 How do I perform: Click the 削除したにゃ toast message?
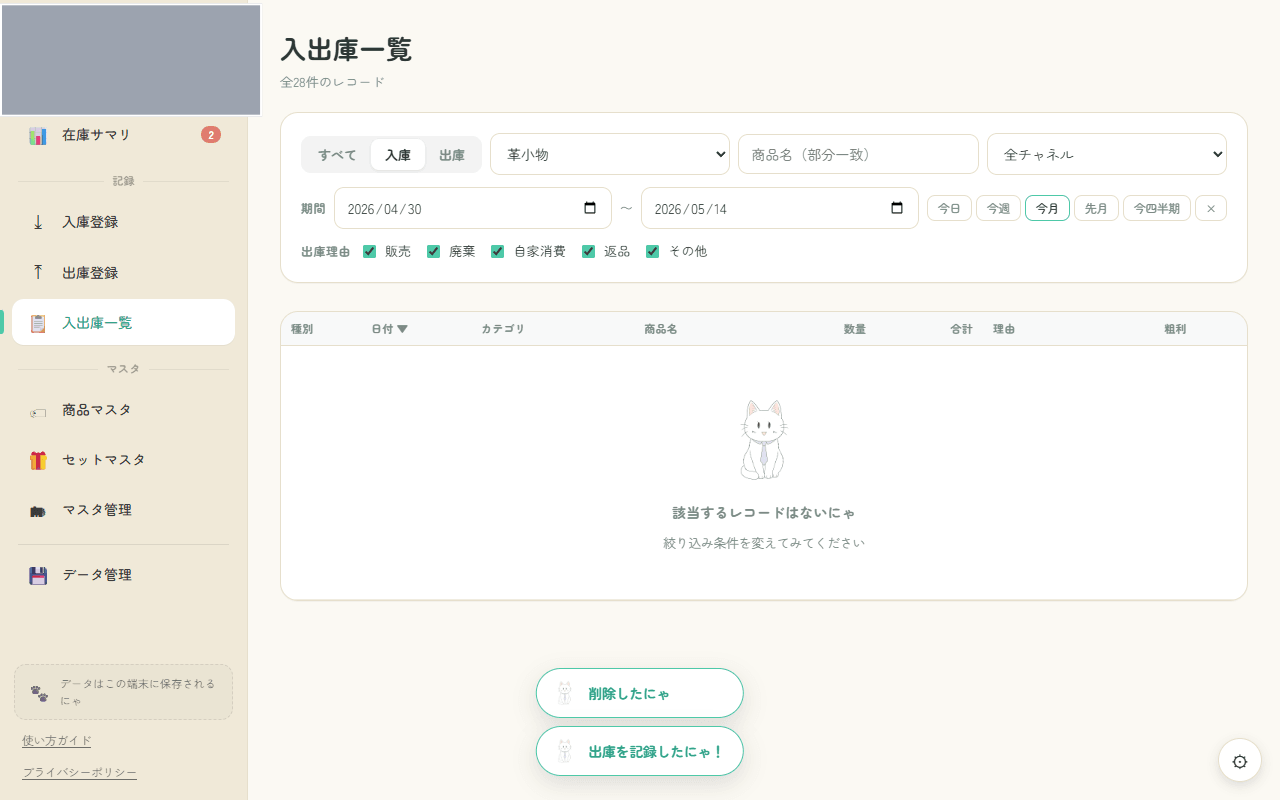click(640, 693)
